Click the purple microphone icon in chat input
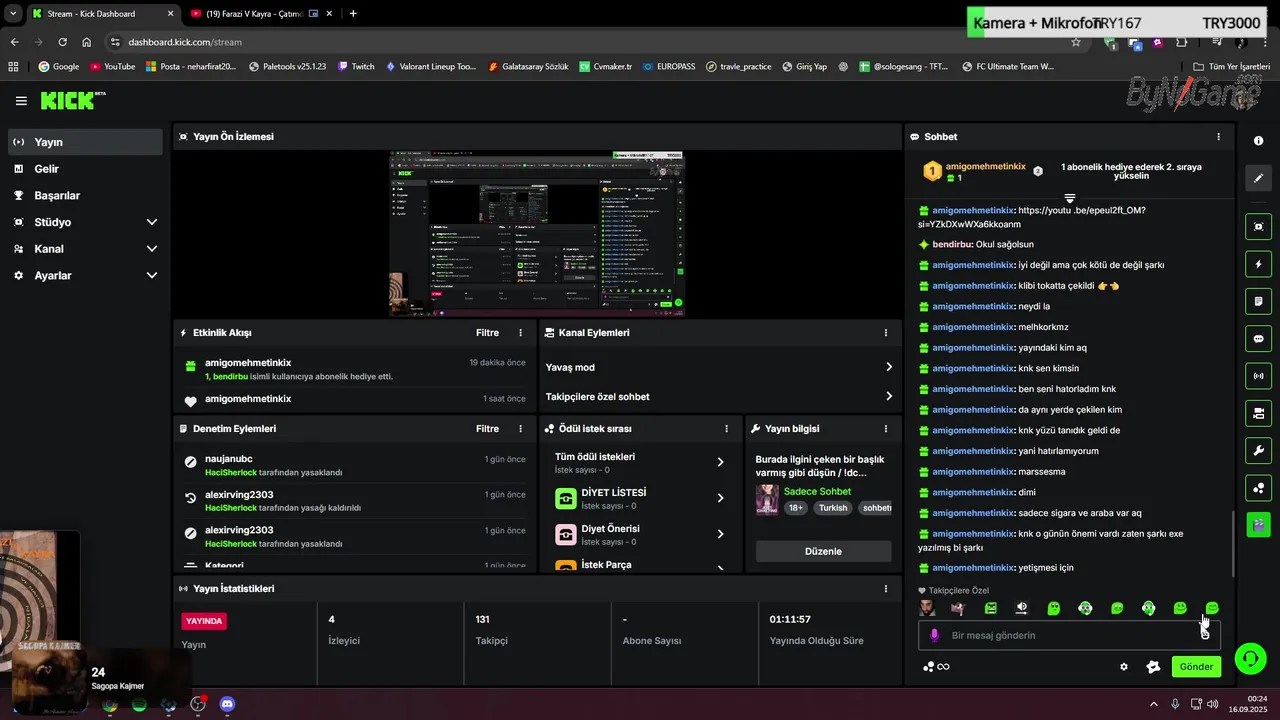The width and height of the screenshot is (1280, 720). click(x=935, y=635)
